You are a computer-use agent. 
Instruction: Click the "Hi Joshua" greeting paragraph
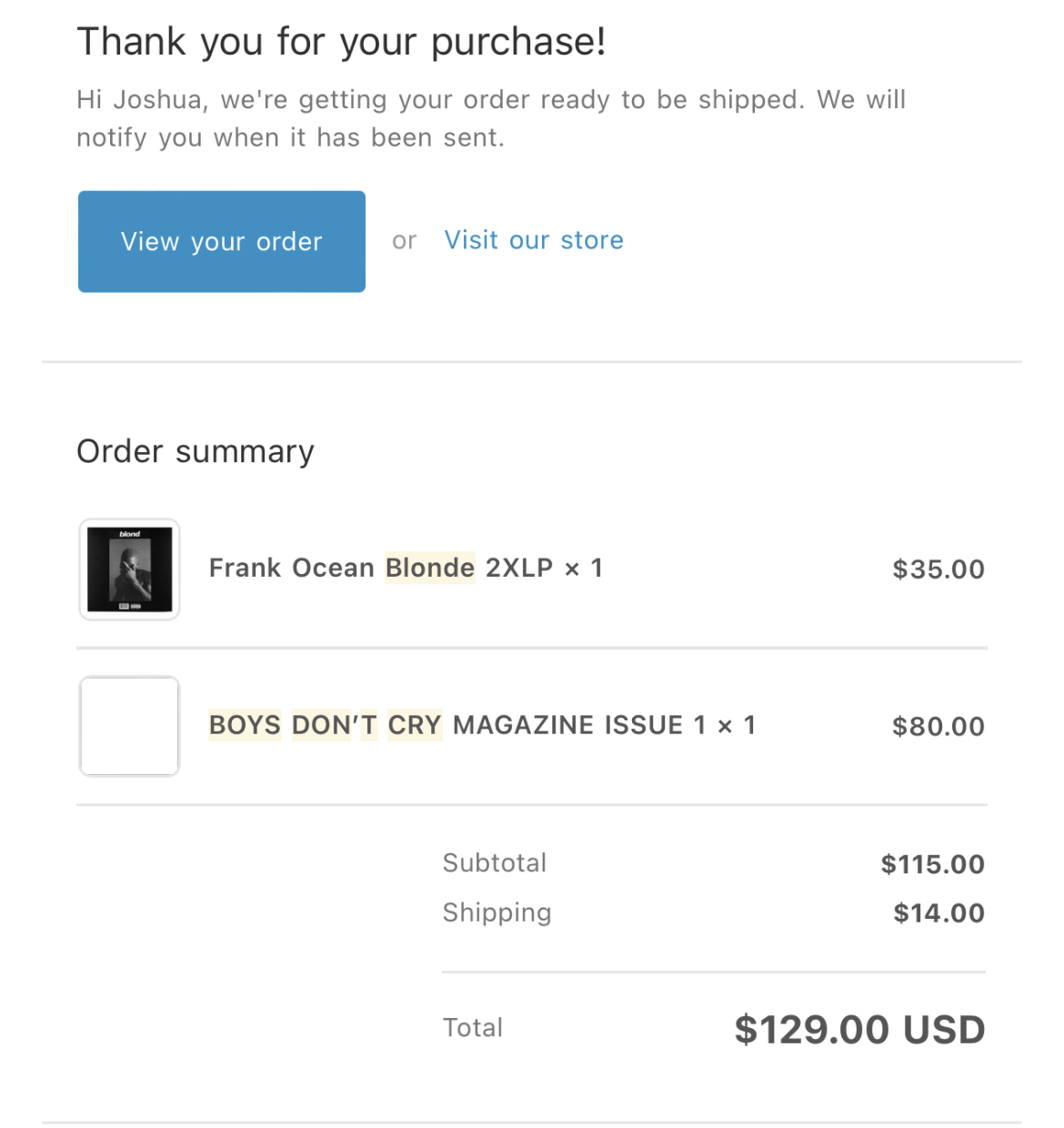[491, 118]
